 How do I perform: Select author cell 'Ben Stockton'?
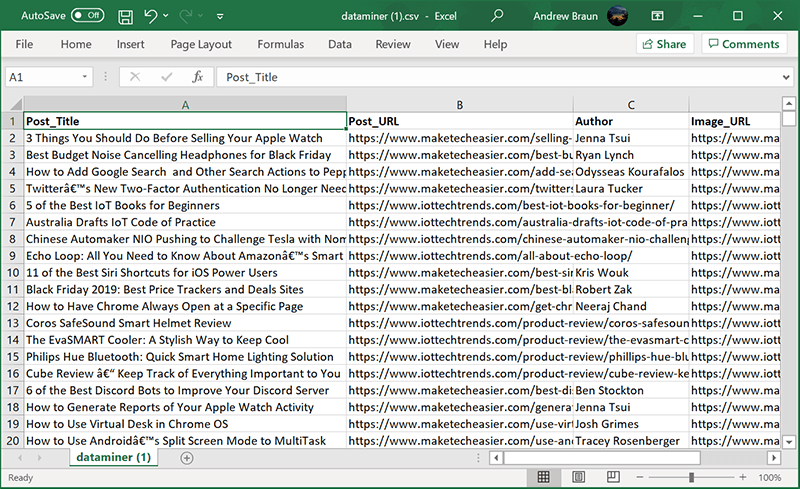[x=631, y=390]
